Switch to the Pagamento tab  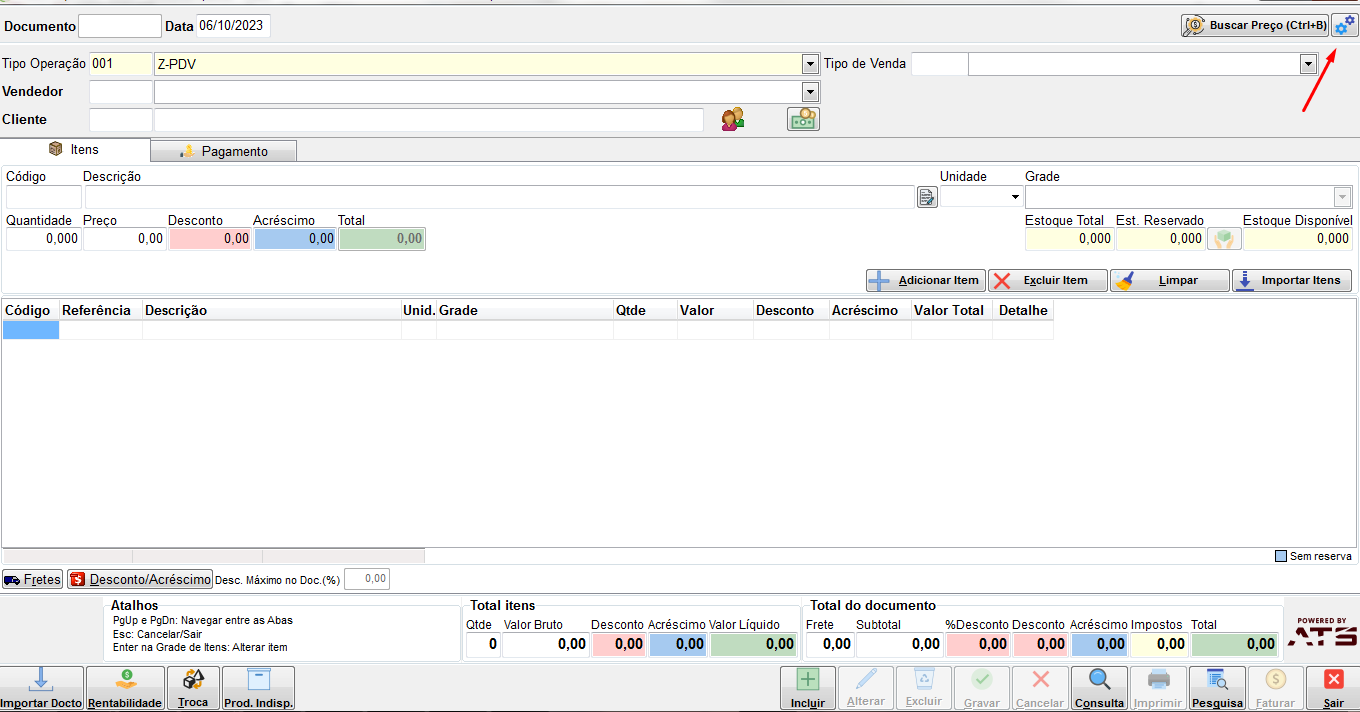[x=224, y=151]
